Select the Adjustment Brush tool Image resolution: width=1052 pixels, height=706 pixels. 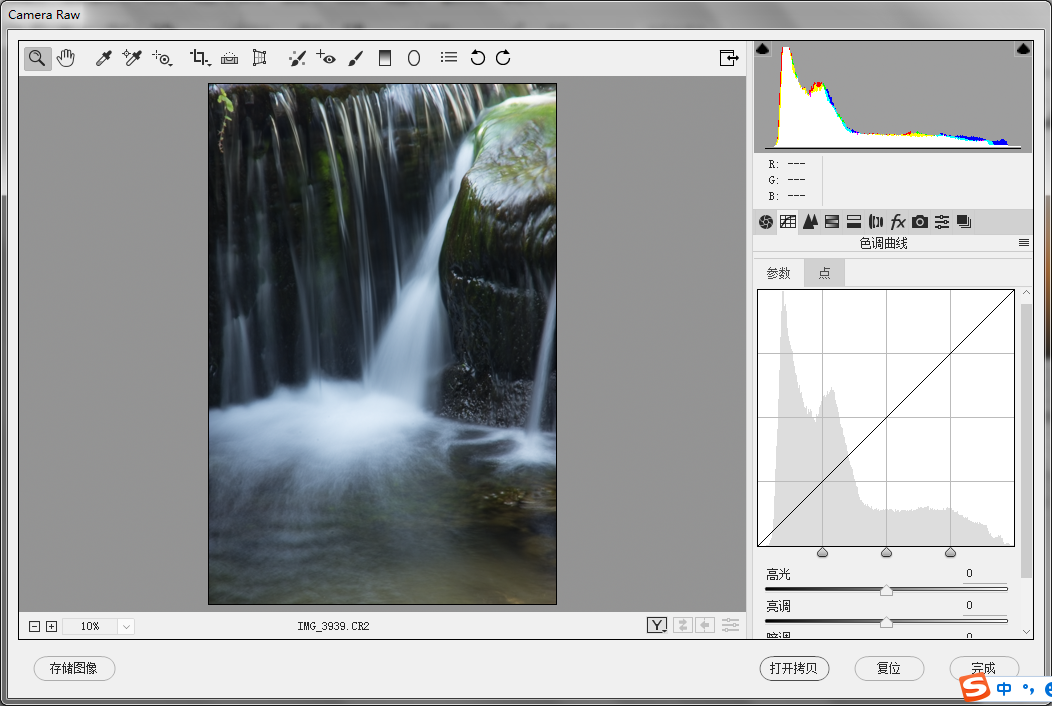click(x=356, y=58)
